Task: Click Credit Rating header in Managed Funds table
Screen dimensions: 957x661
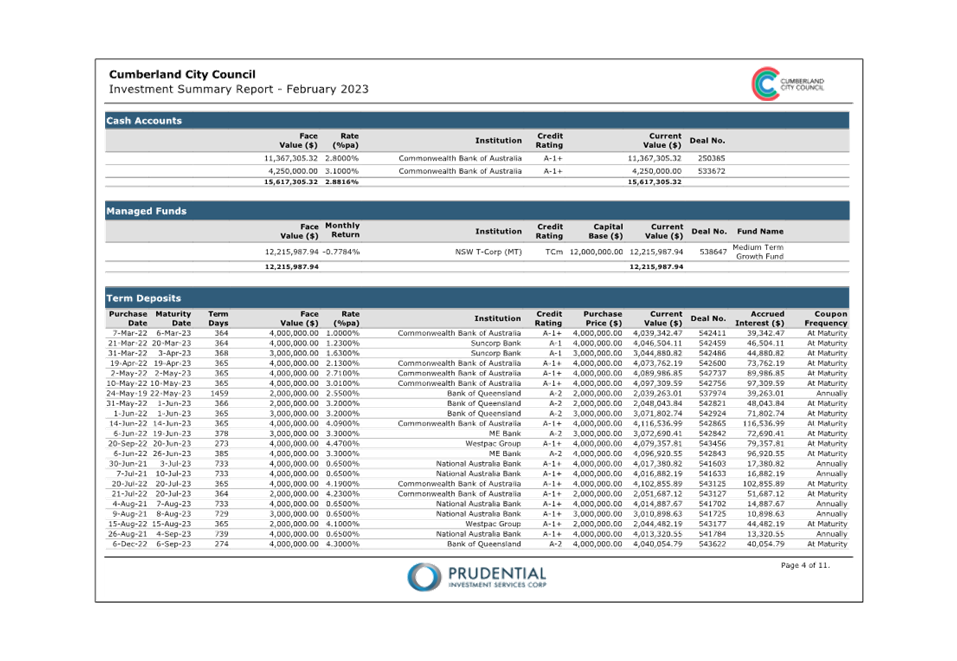Action: pos(549,231)
